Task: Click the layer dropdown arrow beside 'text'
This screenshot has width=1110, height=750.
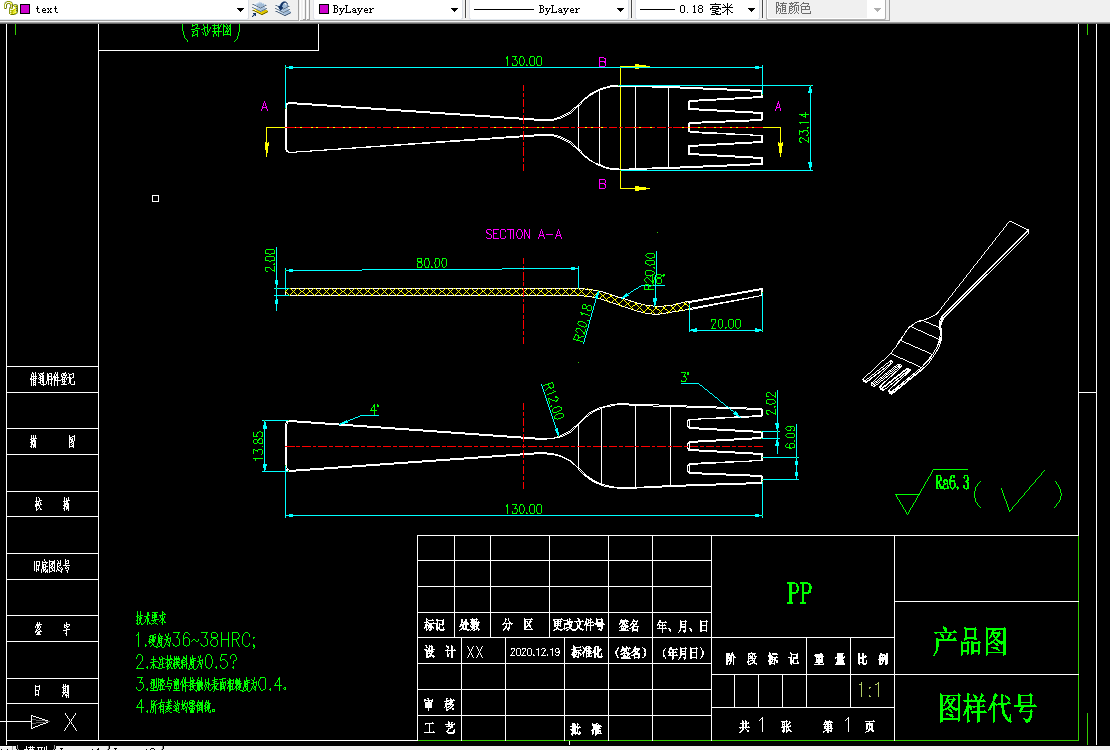Action: (x=241, y=10)
